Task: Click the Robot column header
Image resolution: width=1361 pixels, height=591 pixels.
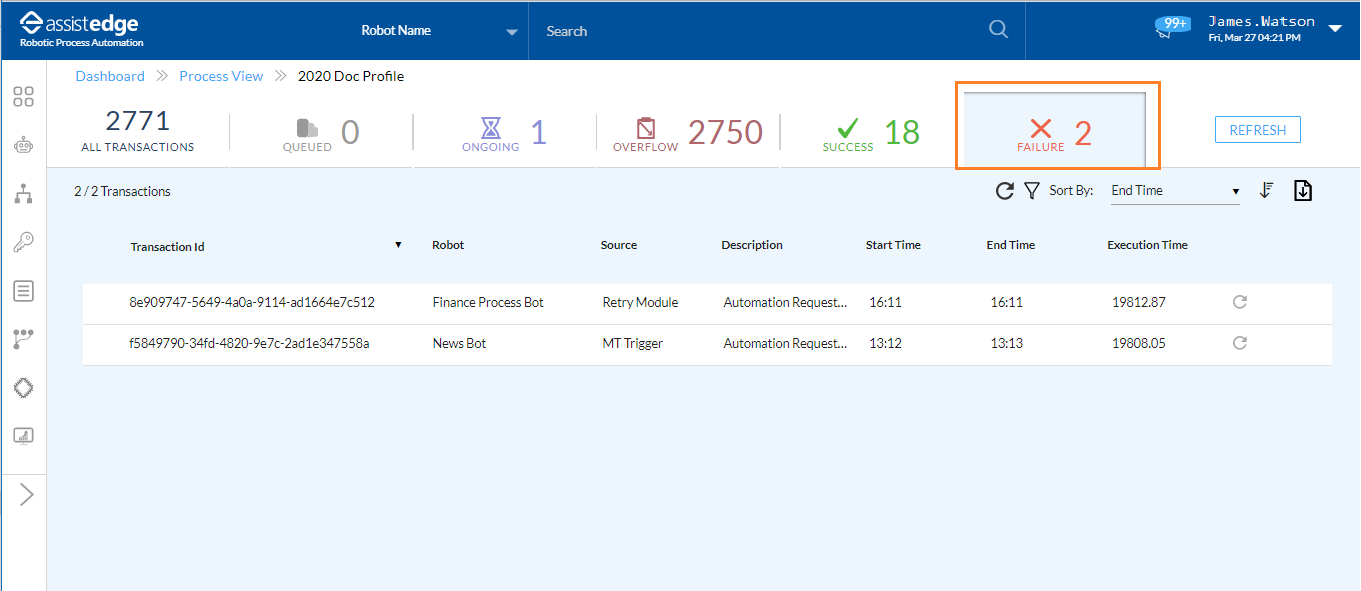Action: [x=448, y=245]
